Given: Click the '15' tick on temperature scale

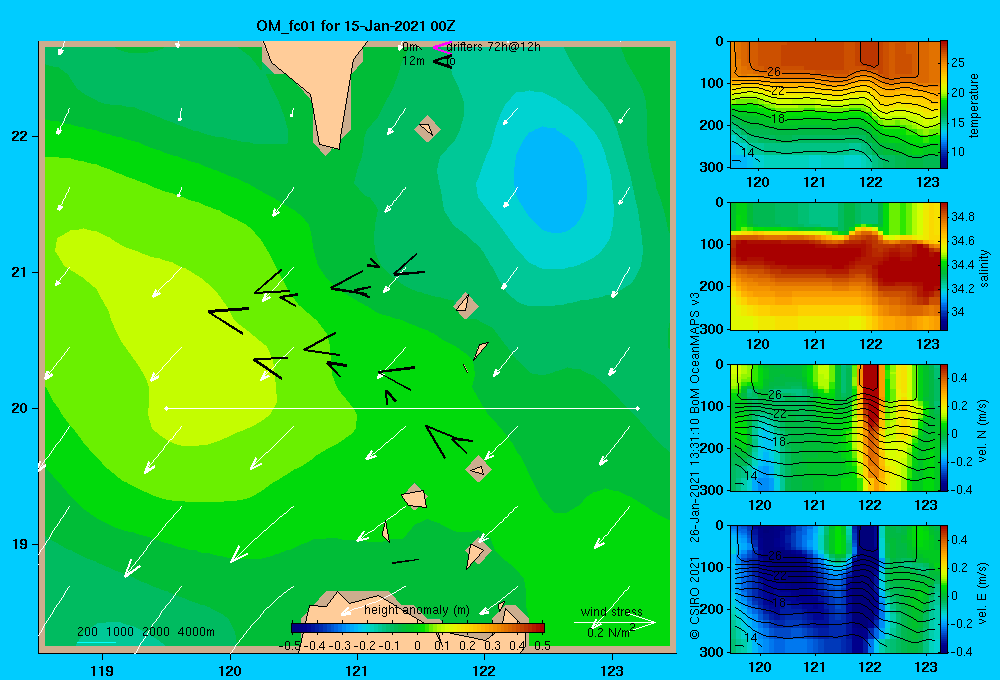Looking at the screenshot, I should [958, 122].
